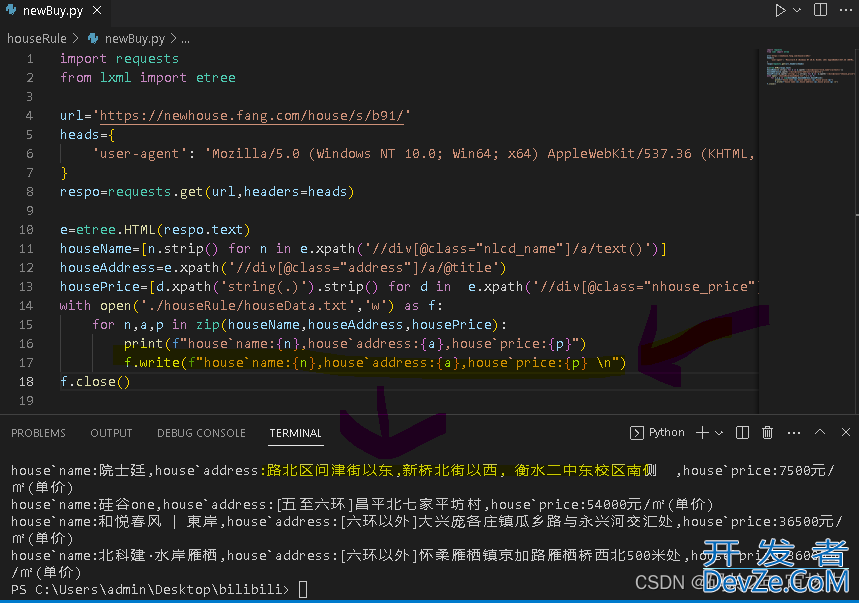Click the code minimap preview
Image resolution: width=859 pixels, height=603 pixels.
(810, 67)
